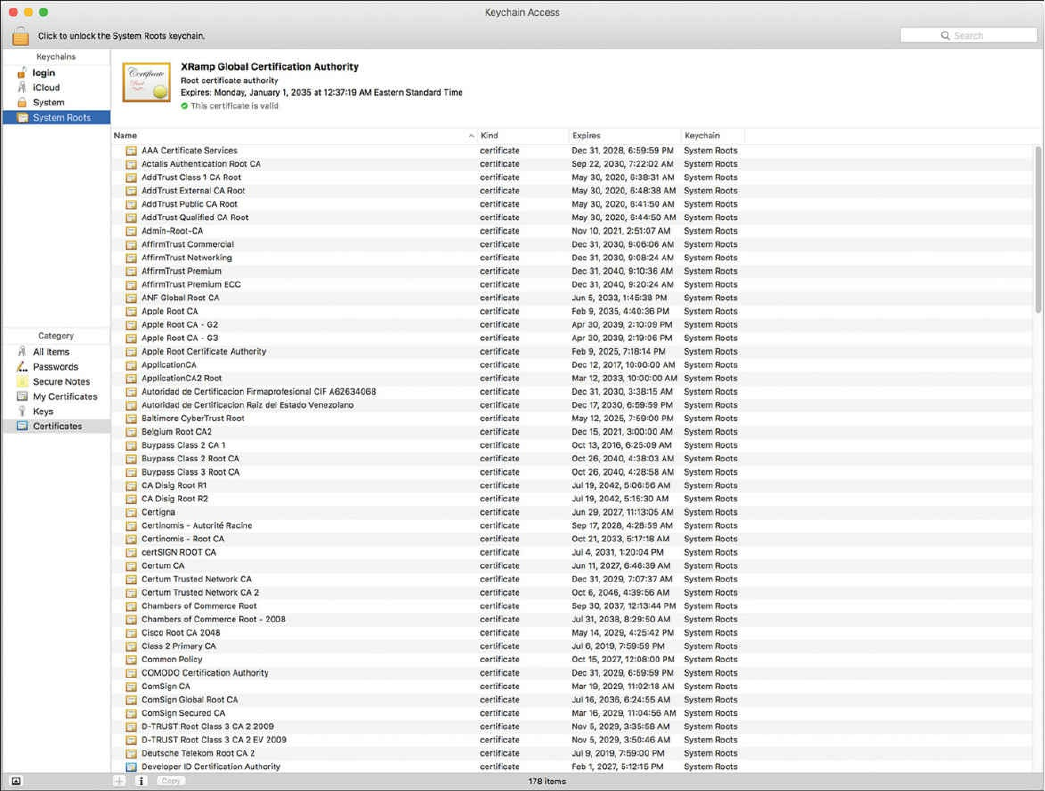Show the Certificates category
Image resolution: width=1045 pixels, height=791 pixels.
coord(57,426)
